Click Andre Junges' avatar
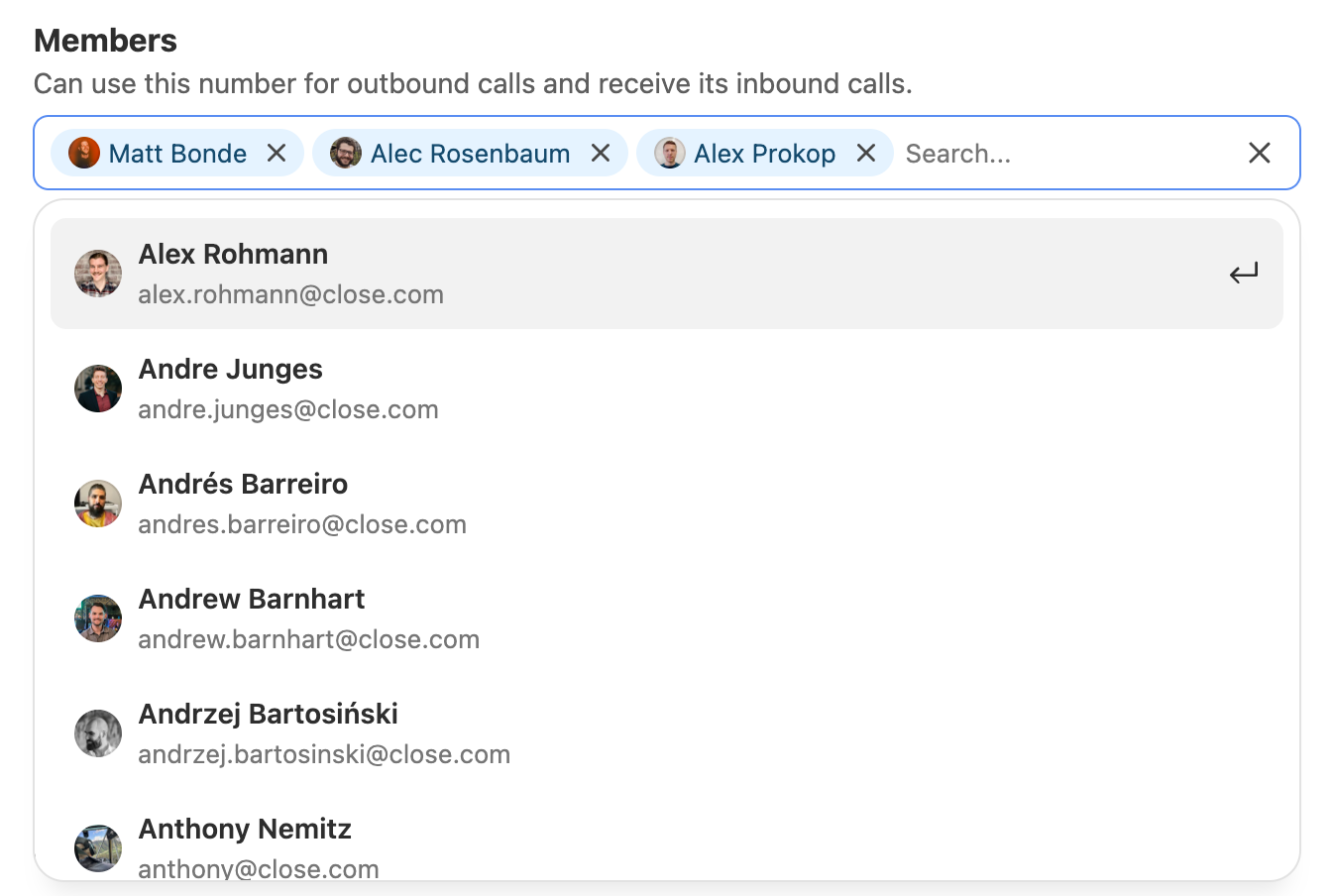The image size is (1332, 896). (x=98, y=389)
